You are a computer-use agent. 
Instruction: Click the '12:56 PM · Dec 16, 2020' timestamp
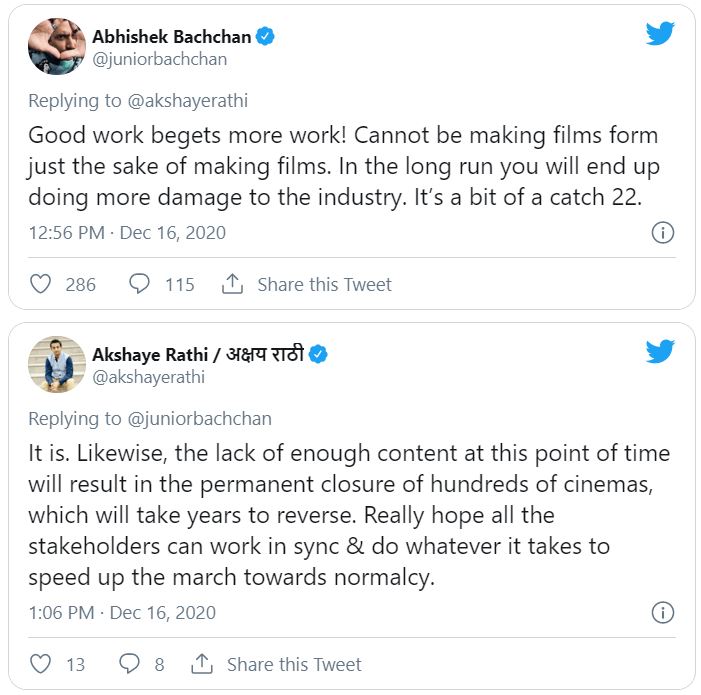[127, 233]
